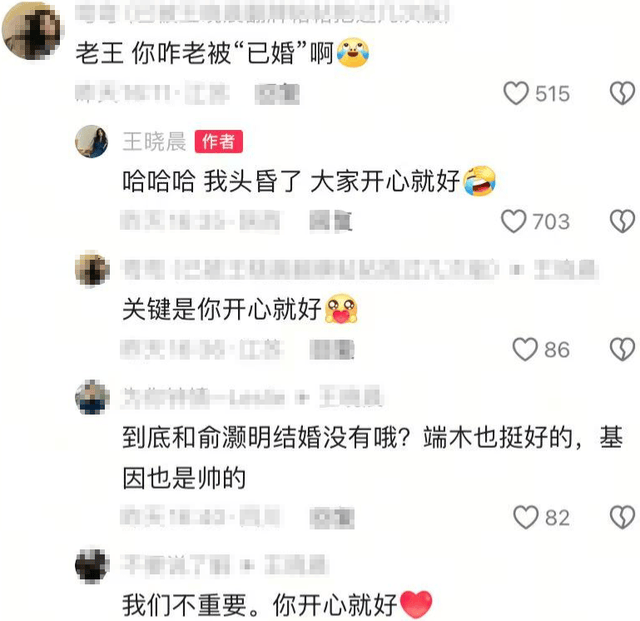640x621 pixels.
Task: Dislike the 关键是你开心就好 comment
Action: (x=622, y=349)
